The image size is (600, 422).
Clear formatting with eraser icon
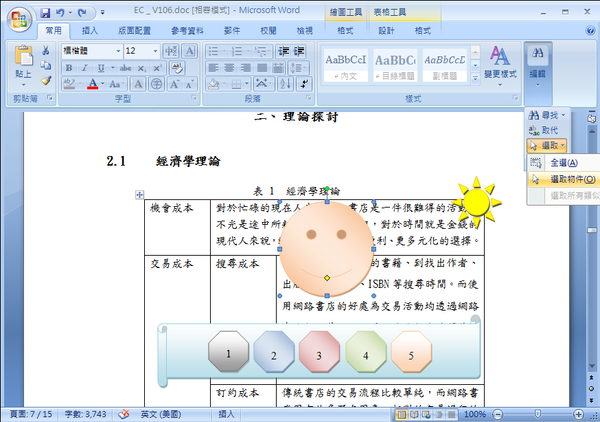click(x=177, y=68)
